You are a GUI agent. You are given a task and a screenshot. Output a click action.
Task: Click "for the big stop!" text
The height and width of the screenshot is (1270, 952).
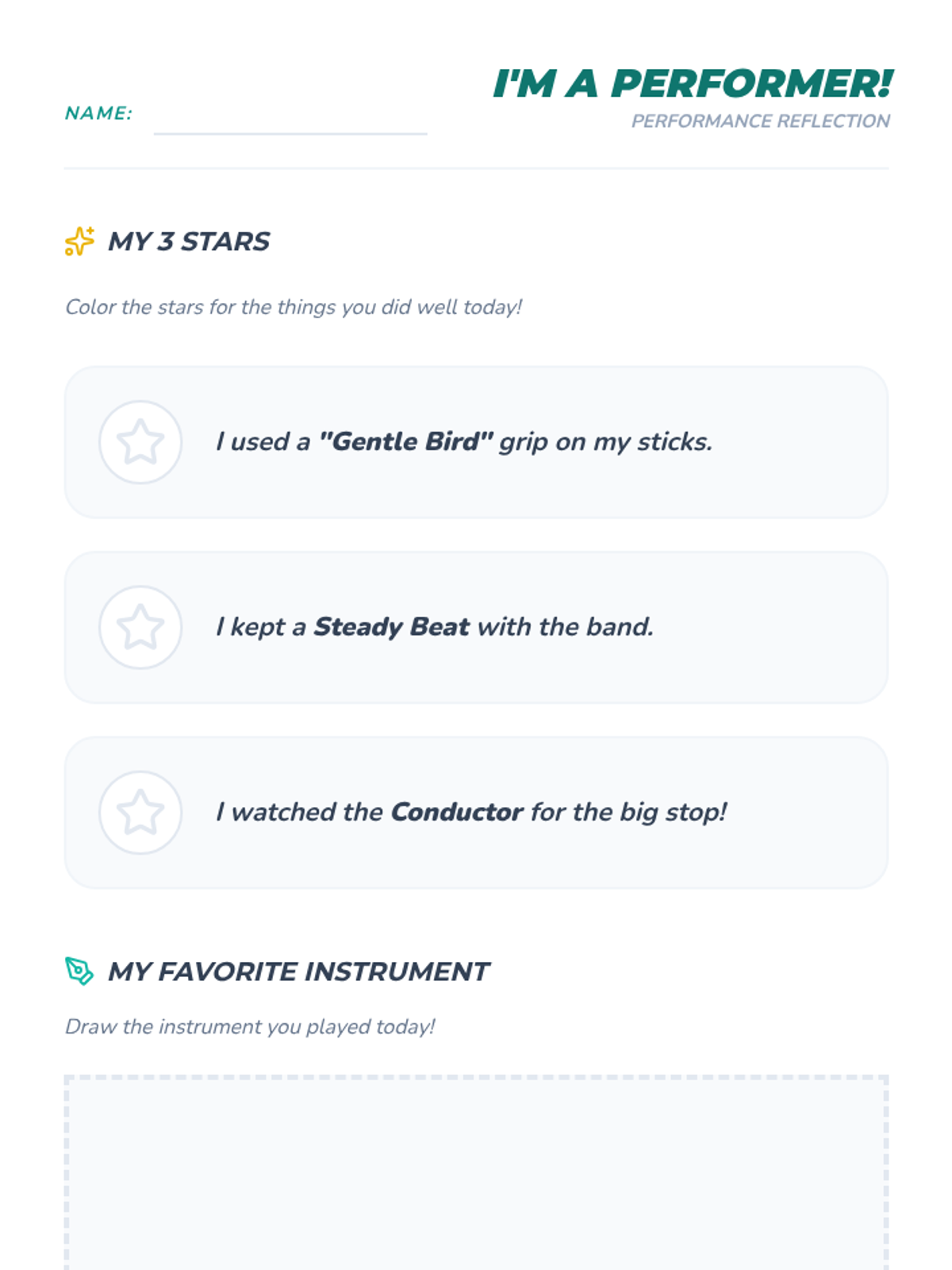click(628, 812)
